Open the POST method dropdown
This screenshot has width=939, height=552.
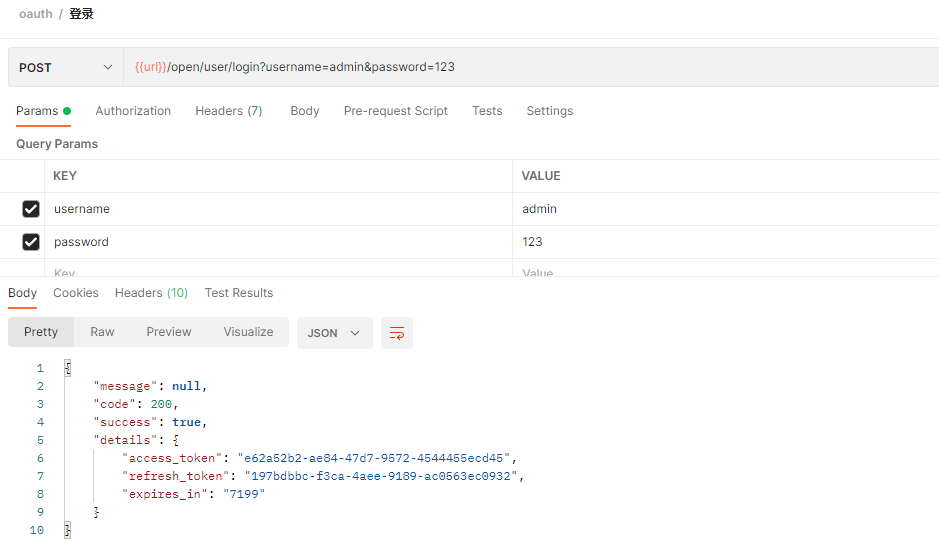pyautogui.click(x=66, y=68)
